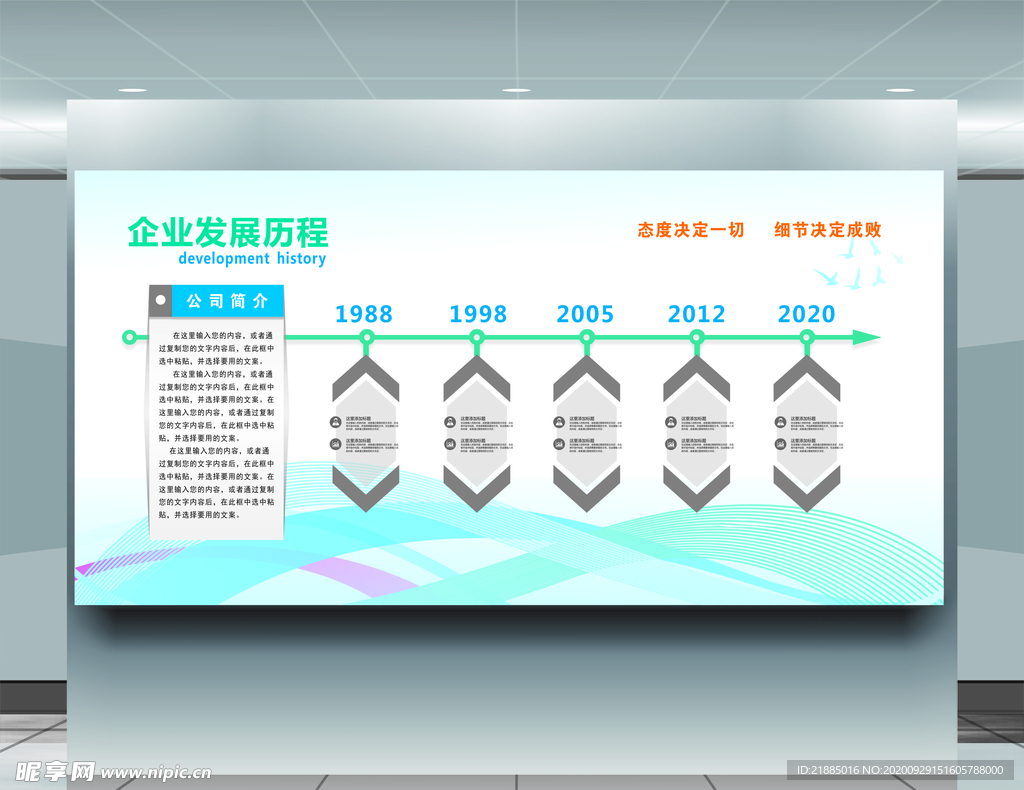Click the year label 2020
Screen dimensions: 1024x790
807,314
